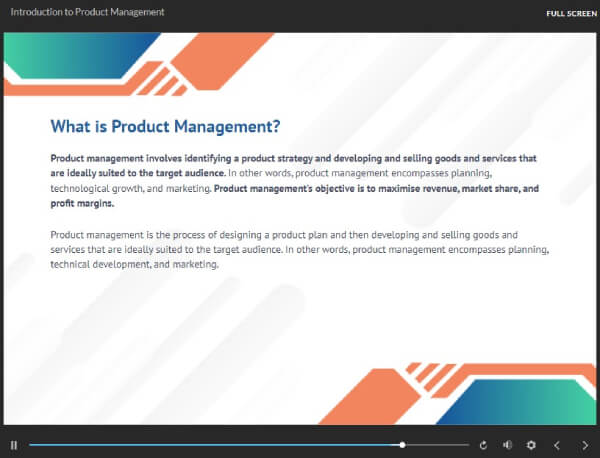Click the playback progress bar handle
This screenshot has width=600, height=458.
(402, 445)
